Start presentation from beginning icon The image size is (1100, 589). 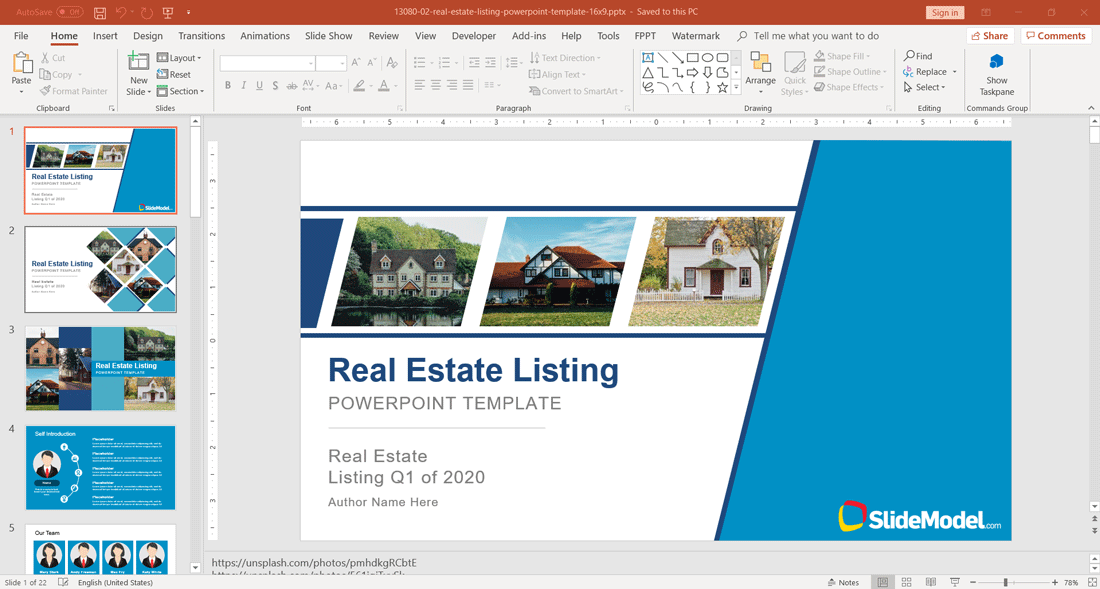(168, 13)
